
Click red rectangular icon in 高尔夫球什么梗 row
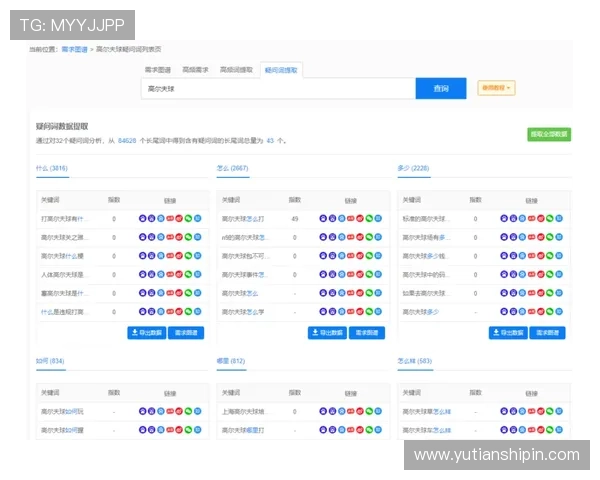(x=170, y=256)
